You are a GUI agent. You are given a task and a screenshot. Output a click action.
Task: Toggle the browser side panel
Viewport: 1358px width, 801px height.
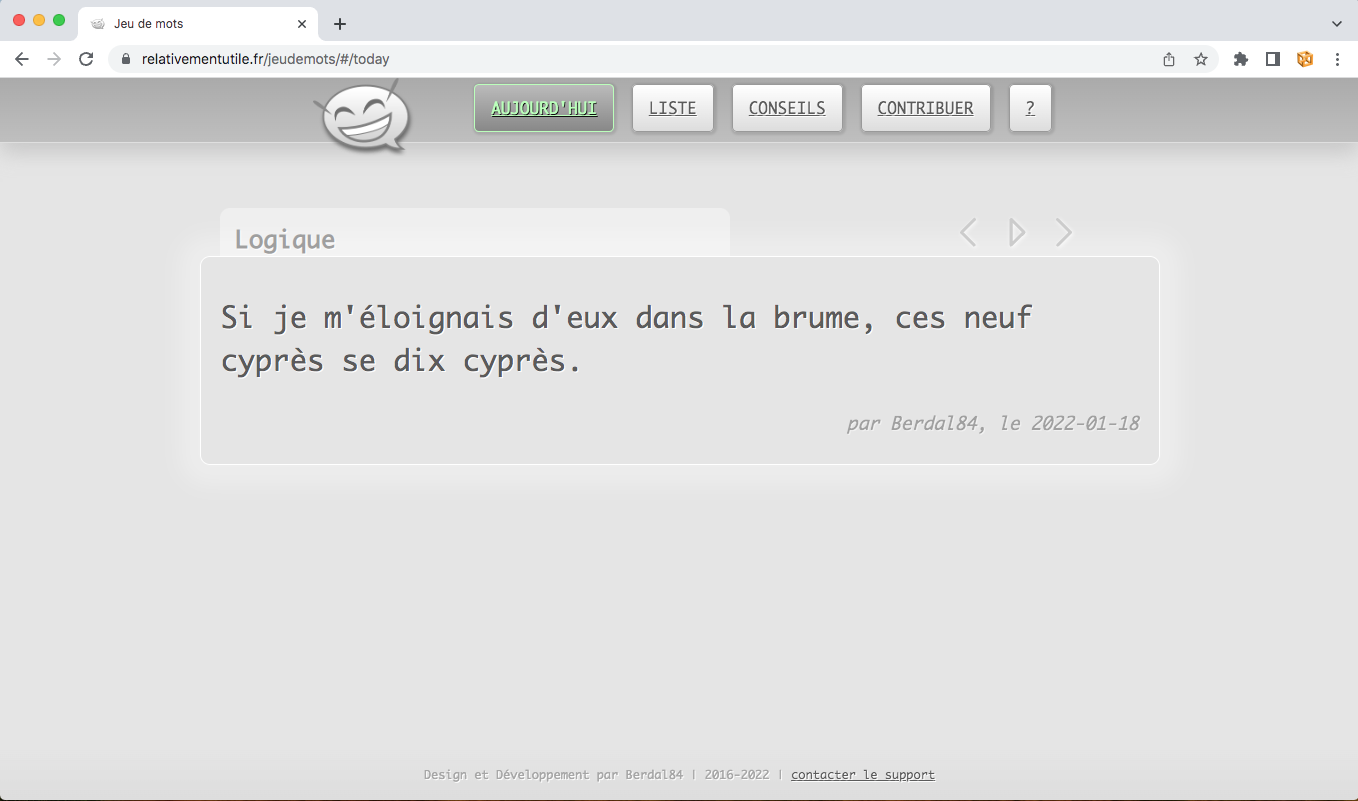pos(1273,59)
